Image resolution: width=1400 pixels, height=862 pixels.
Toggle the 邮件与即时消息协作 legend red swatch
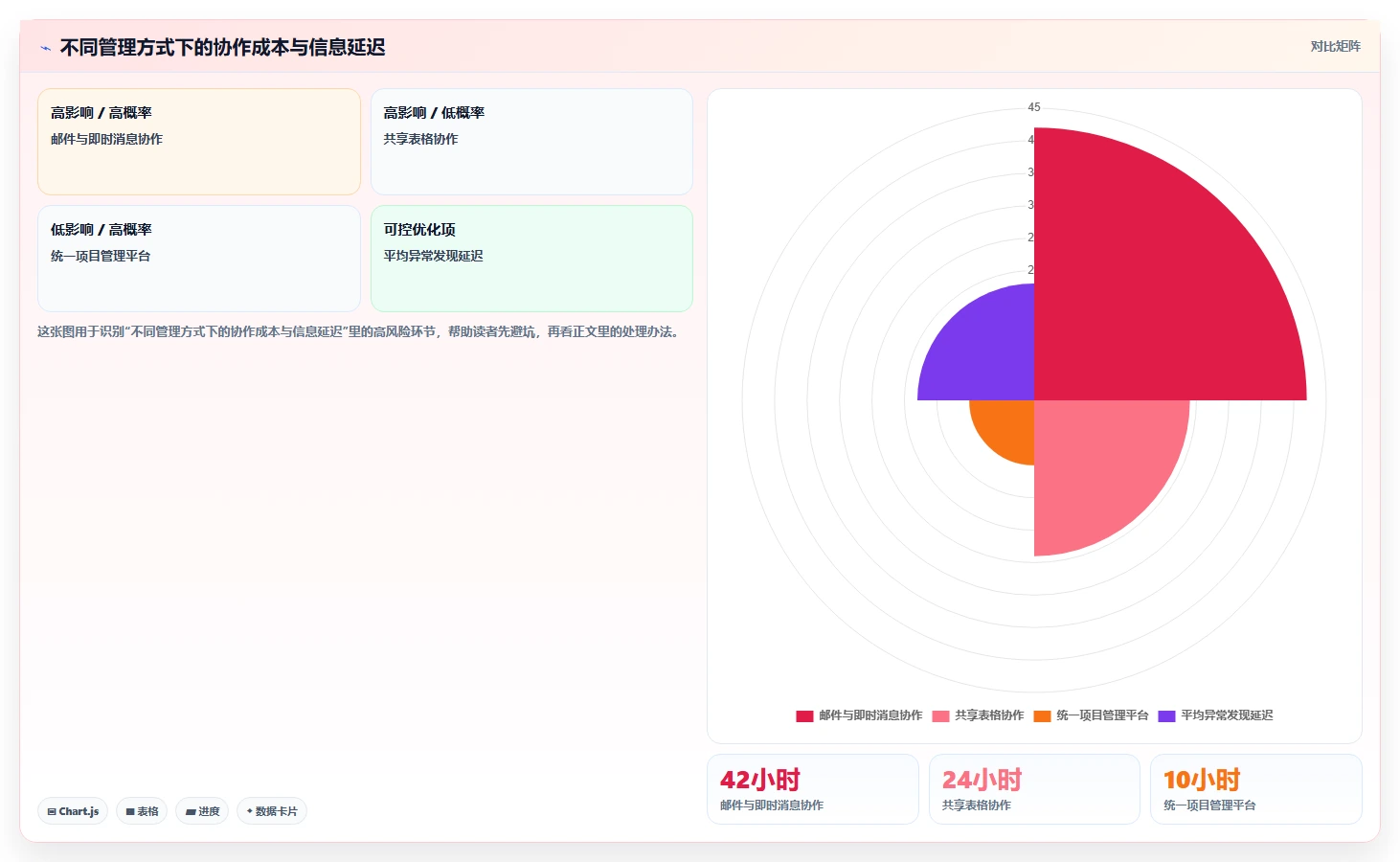coord(804,715)
